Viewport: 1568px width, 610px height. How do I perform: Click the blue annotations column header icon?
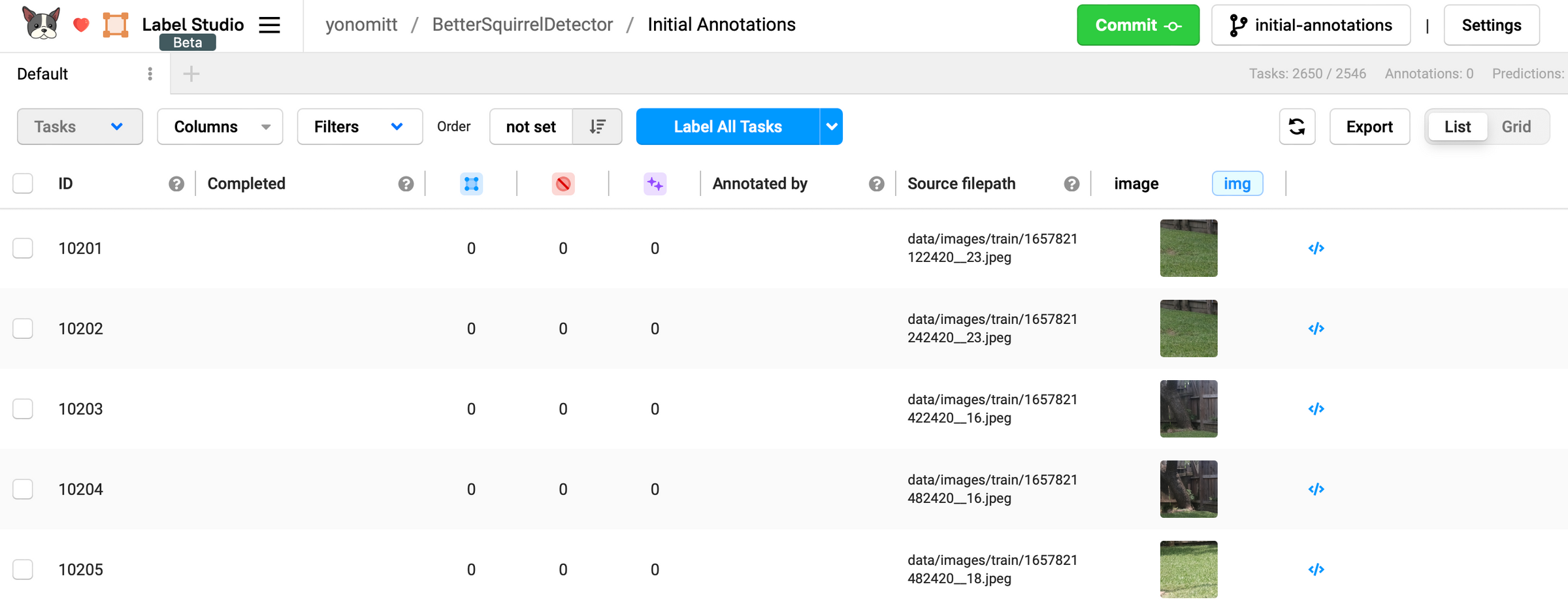471,184
